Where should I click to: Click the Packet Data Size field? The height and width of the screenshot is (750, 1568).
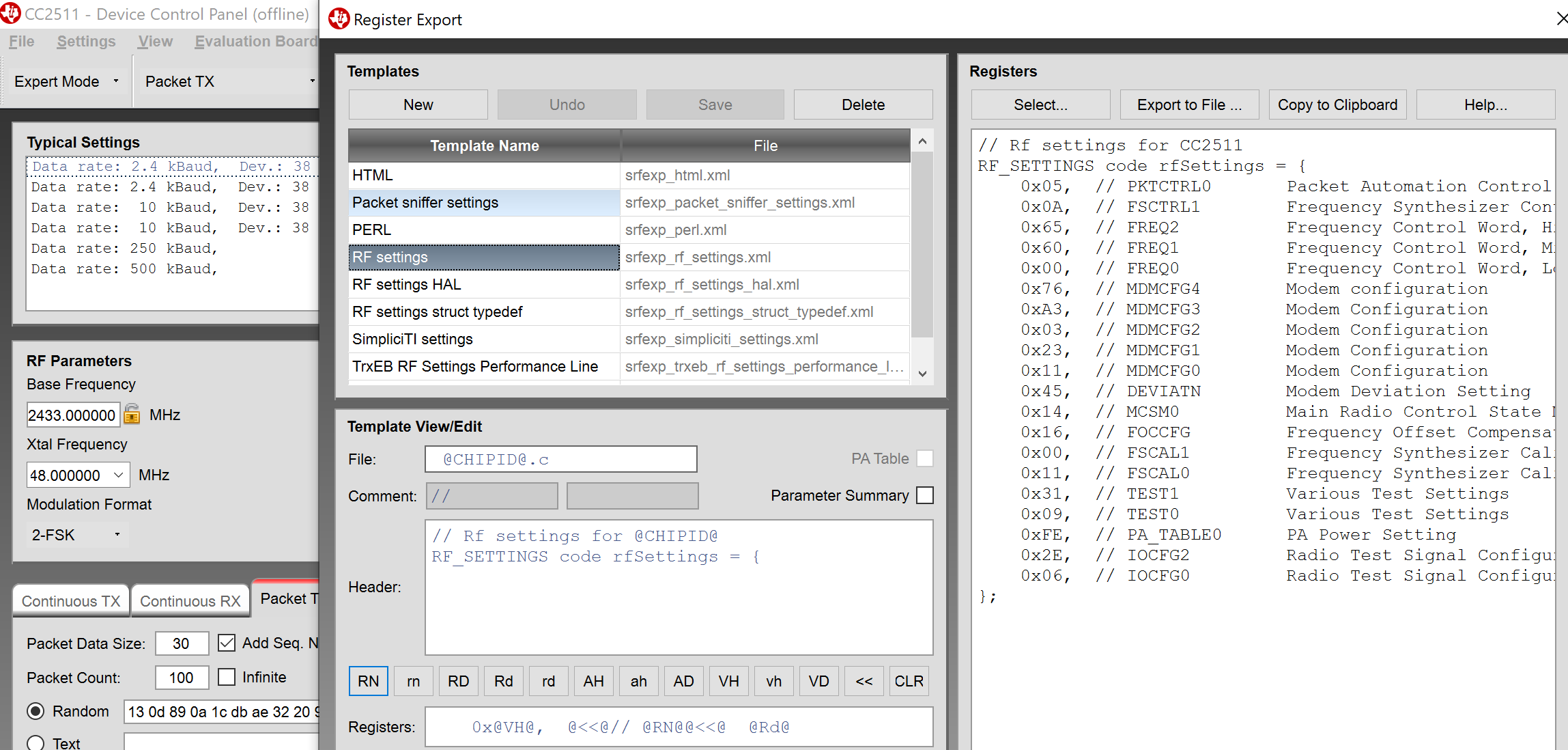click(182, 643)
